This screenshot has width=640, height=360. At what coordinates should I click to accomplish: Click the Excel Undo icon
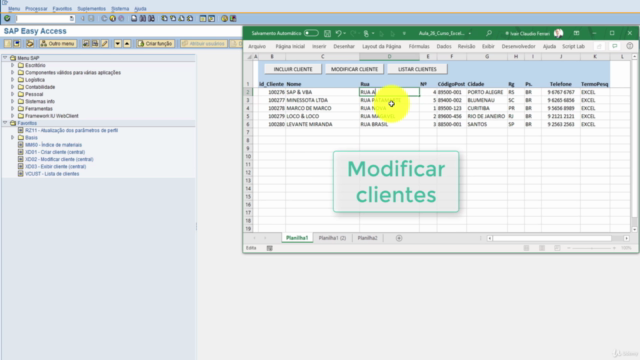click(x=338, y=33)
